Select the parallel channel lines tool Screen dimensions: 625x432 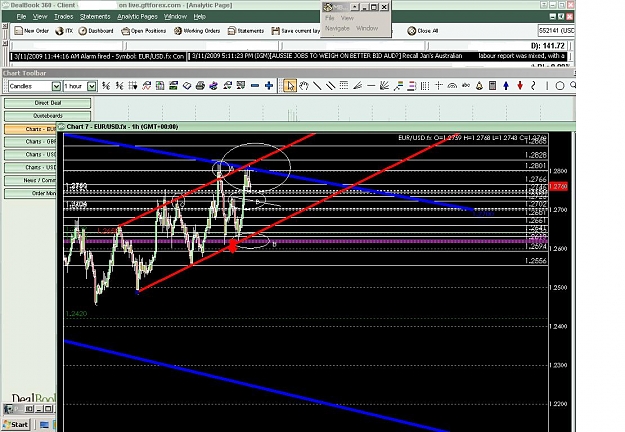(330, 86)
